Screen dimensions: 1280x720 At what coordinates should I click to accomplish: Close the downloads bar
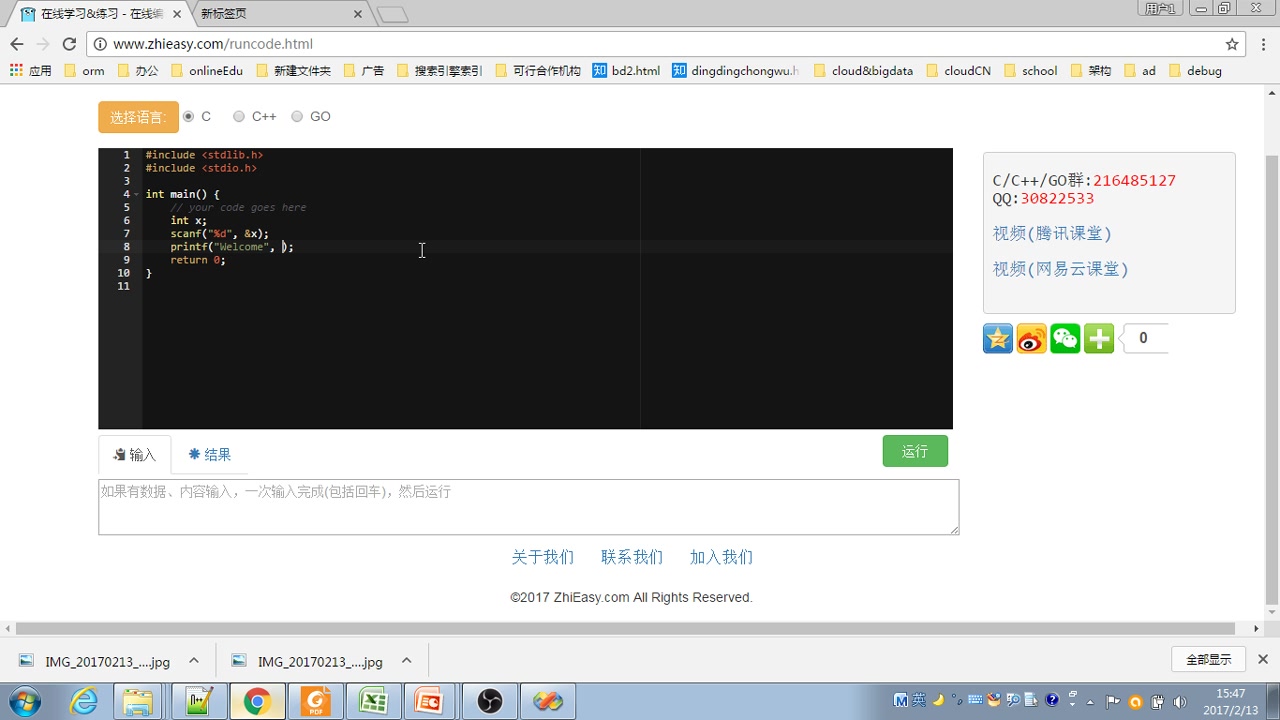coord(1263,660)
